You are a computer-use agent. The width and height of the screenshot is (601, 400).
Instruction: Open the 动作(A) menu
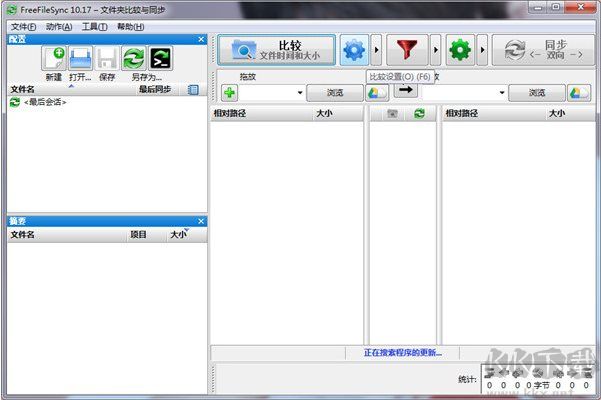59,27
